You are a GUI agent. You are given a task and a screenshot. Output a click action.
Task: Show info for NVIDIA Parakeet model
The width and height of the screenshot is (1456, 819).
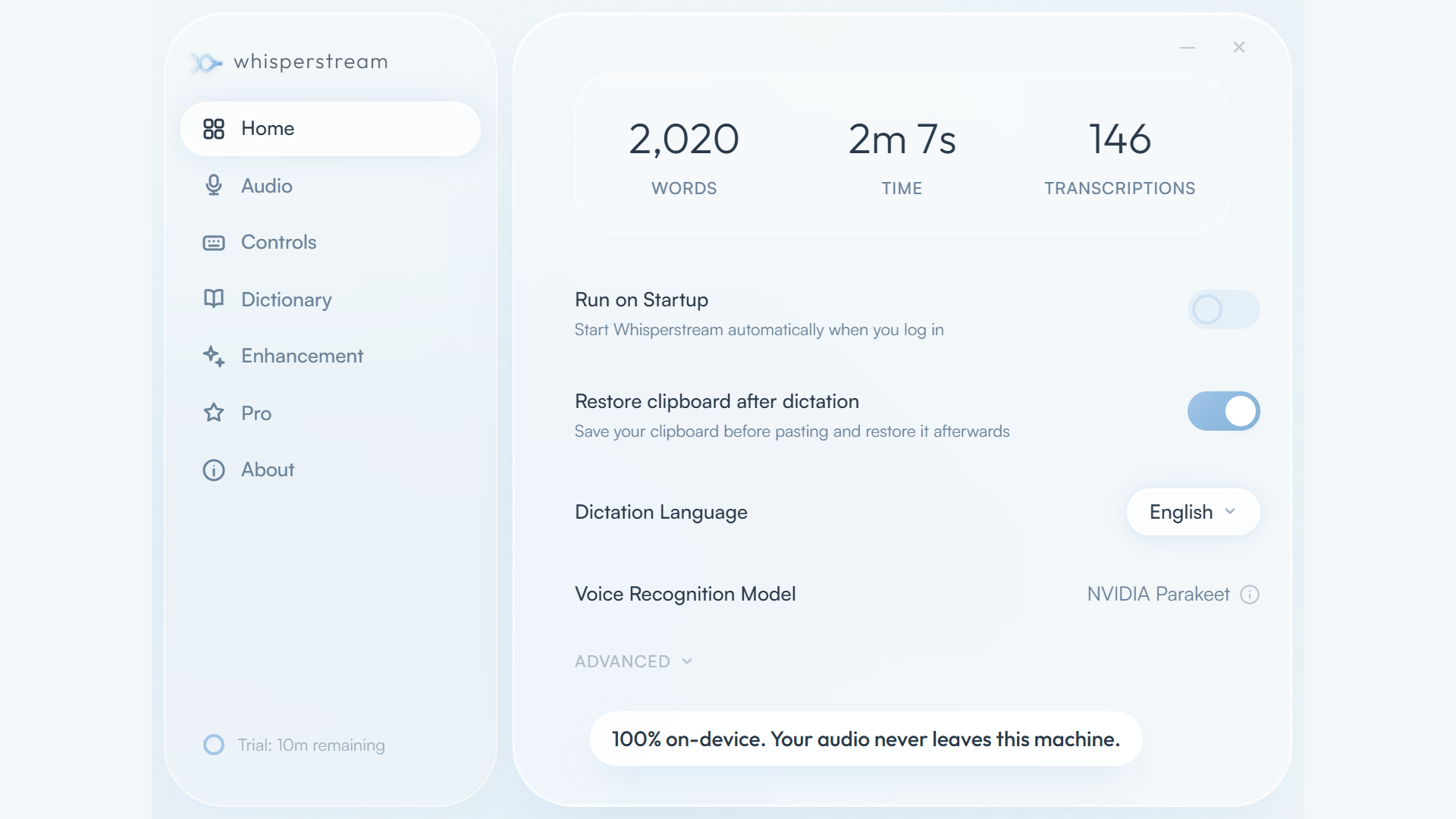coord(1250,595)
